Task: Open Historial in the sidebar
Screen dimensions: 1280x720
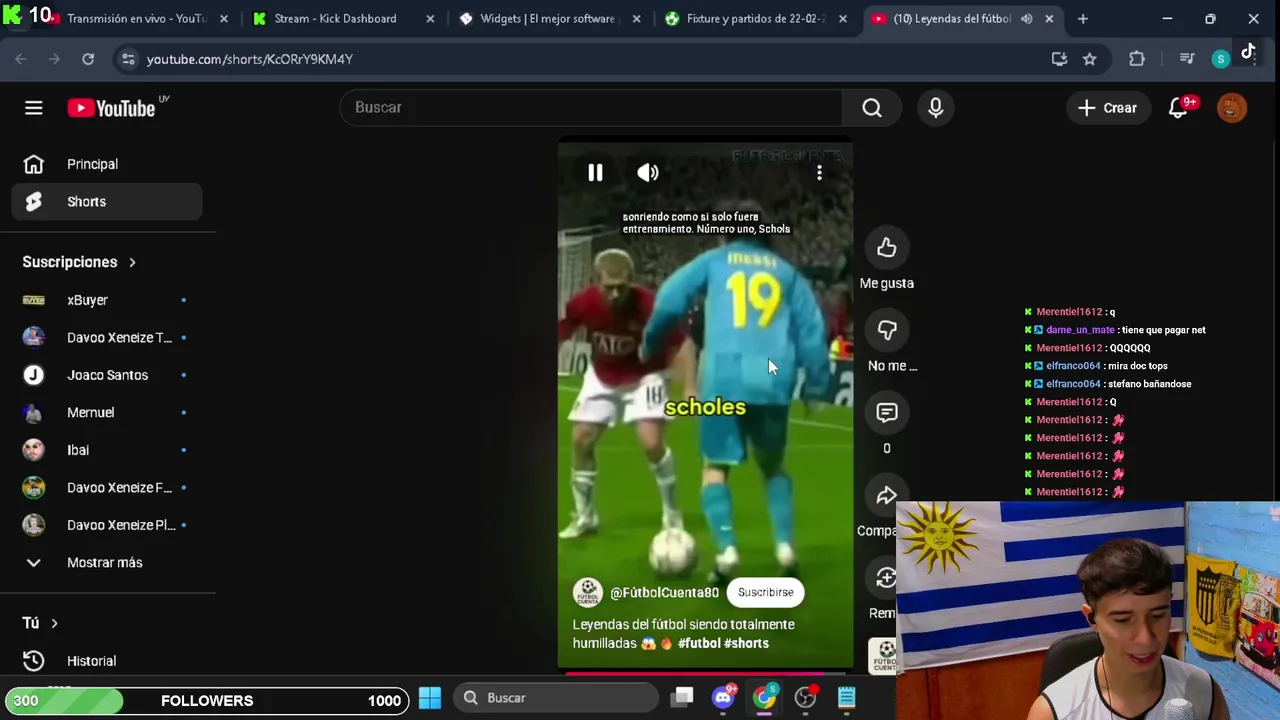Action: coord(107,661)
